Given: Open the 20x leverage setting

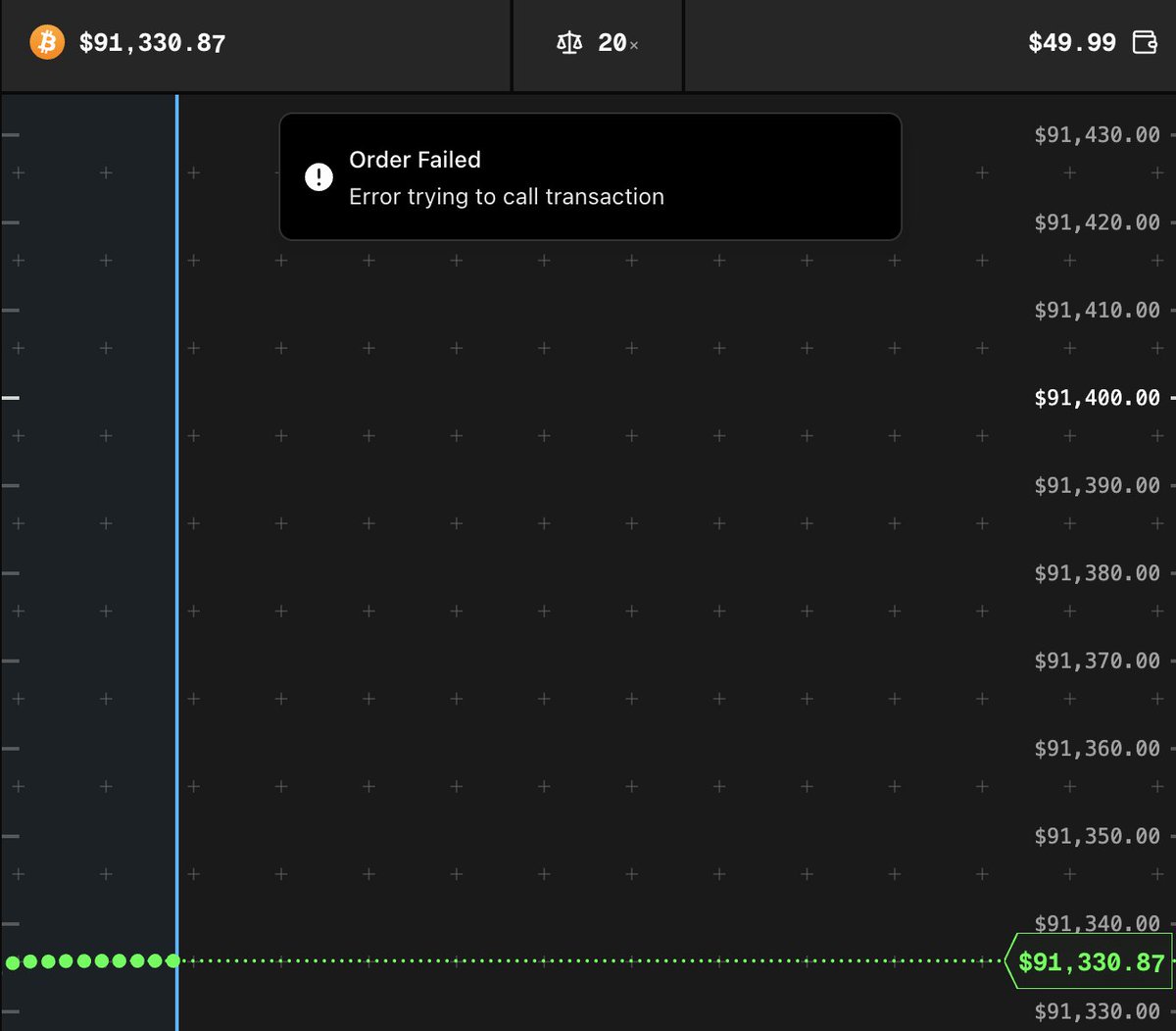Looking at the screenshot, I should 598,45.
